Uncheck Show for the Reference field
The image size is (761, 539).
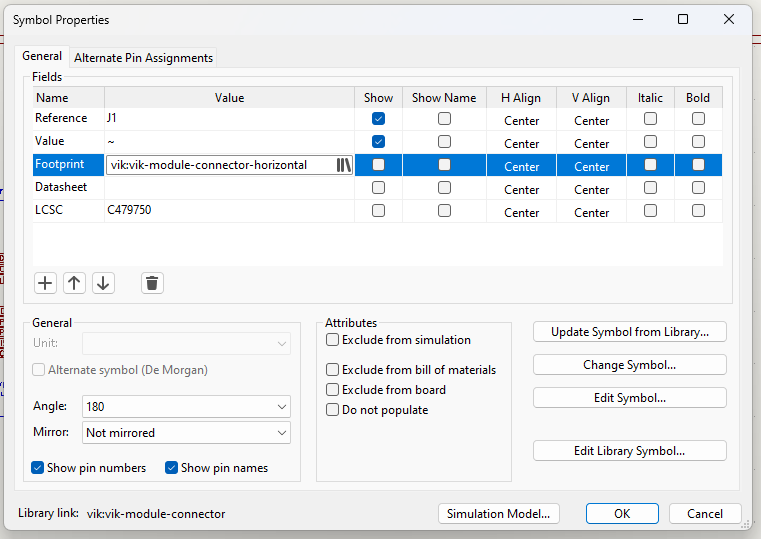(x=379, y=119)
